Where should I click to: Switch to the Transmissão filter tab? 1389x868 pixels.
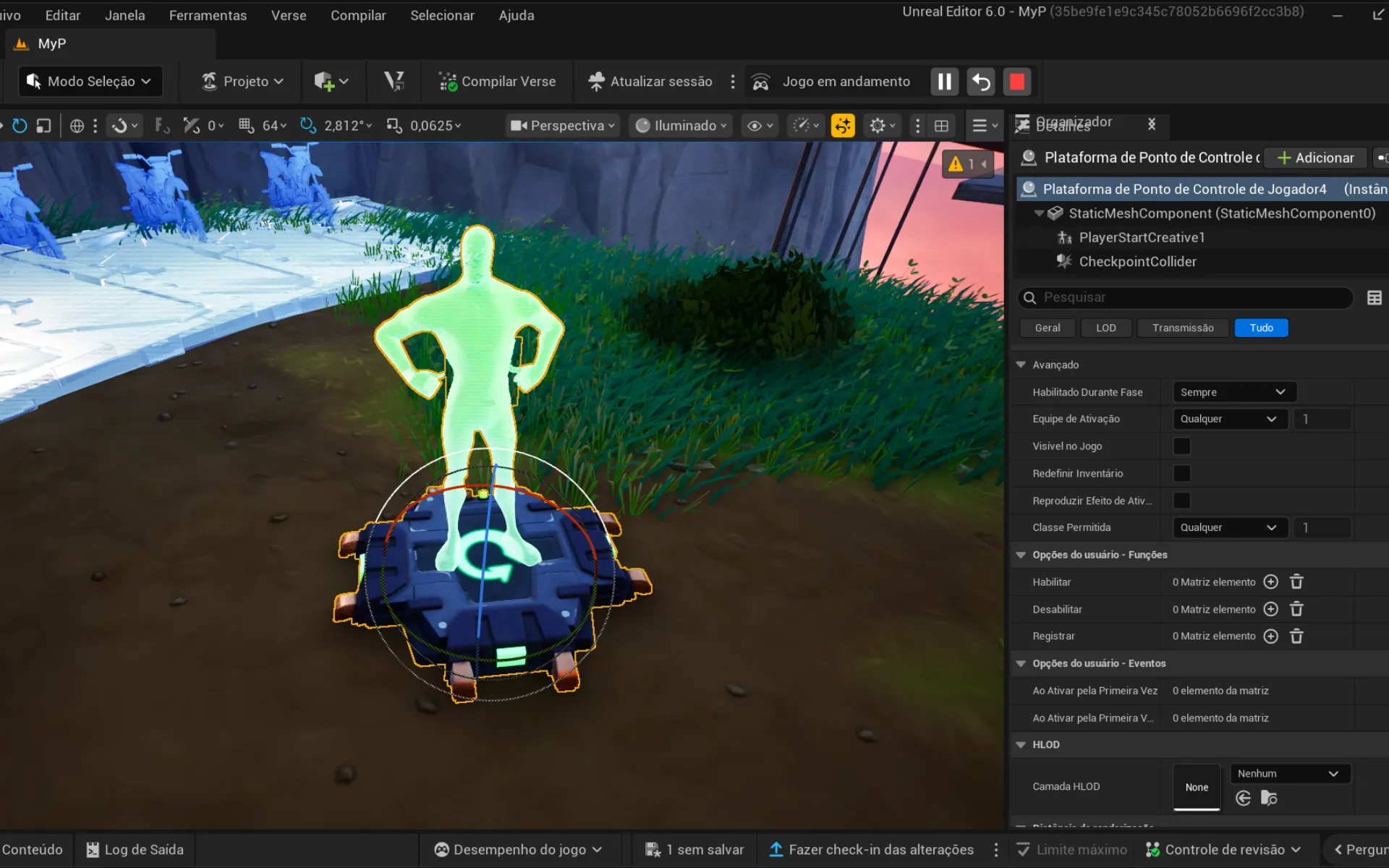tap(1183, 328)
